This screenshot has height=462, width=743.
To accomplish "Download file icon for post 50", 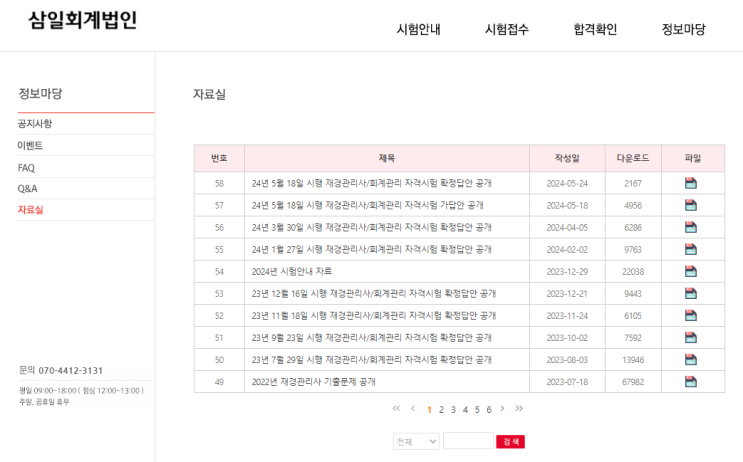I will (691, 359).
